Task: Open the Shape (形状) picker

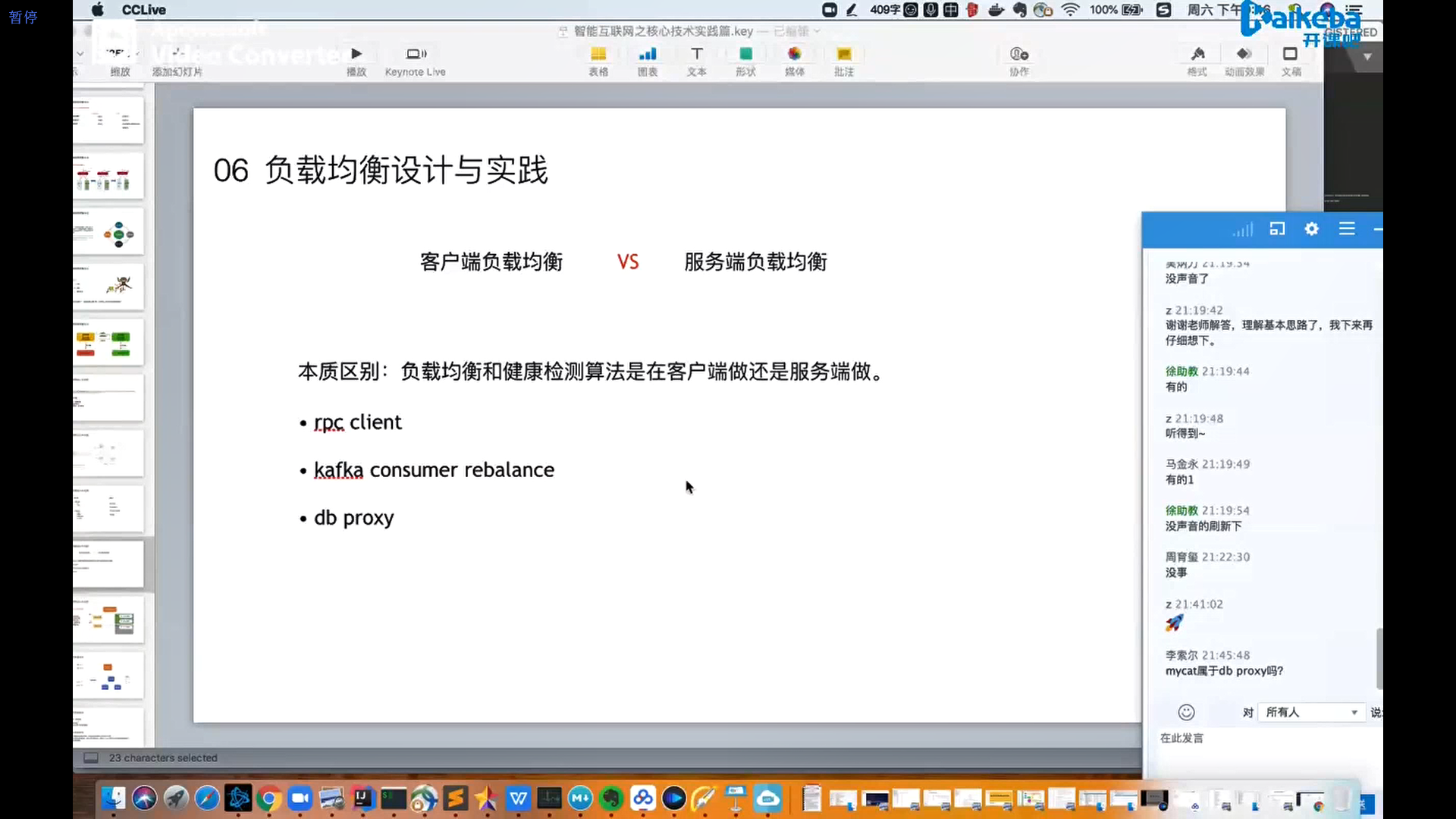Action: 745,55
